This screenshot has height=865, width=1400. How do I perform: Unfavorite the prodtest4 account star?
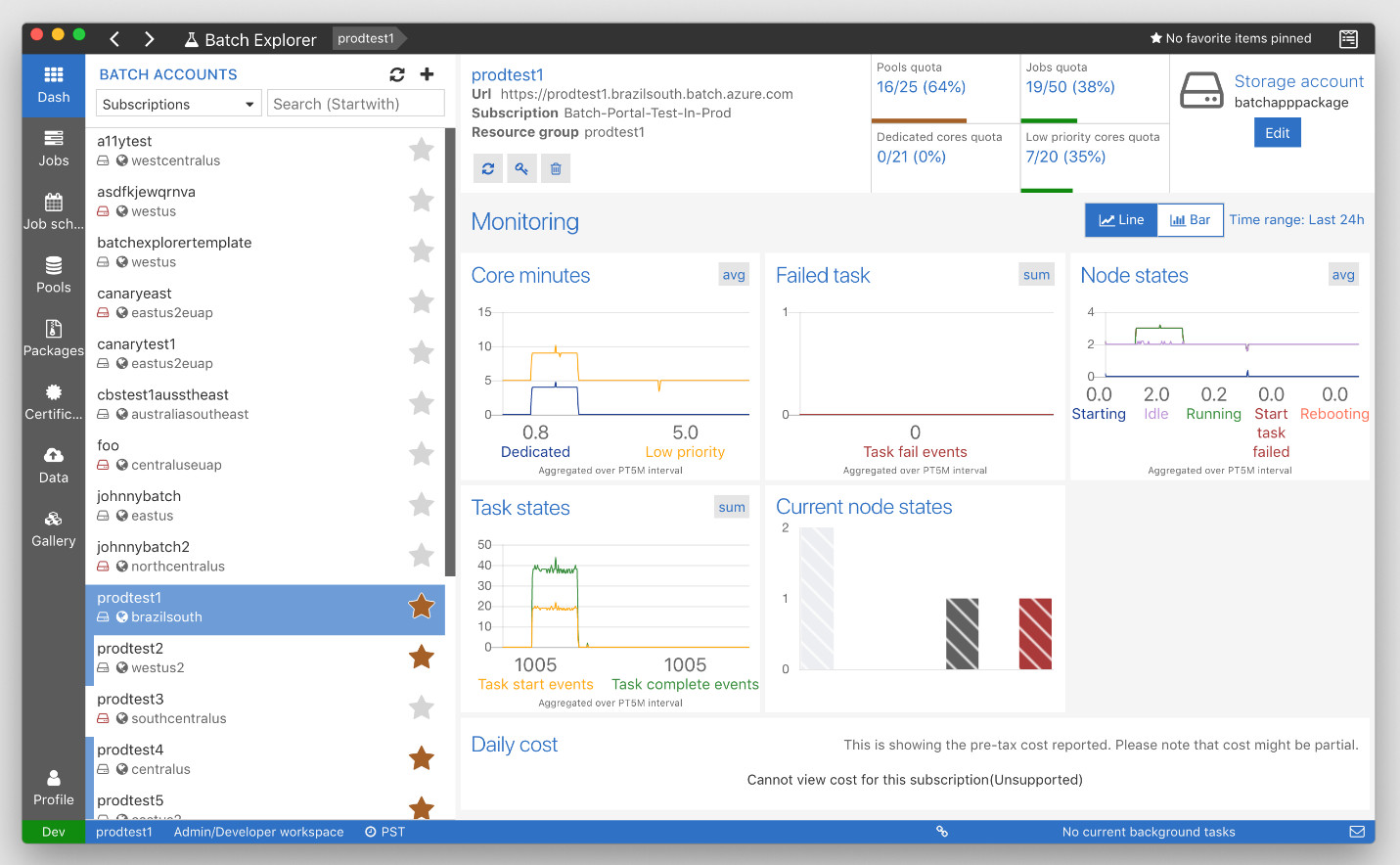(422, 758)
